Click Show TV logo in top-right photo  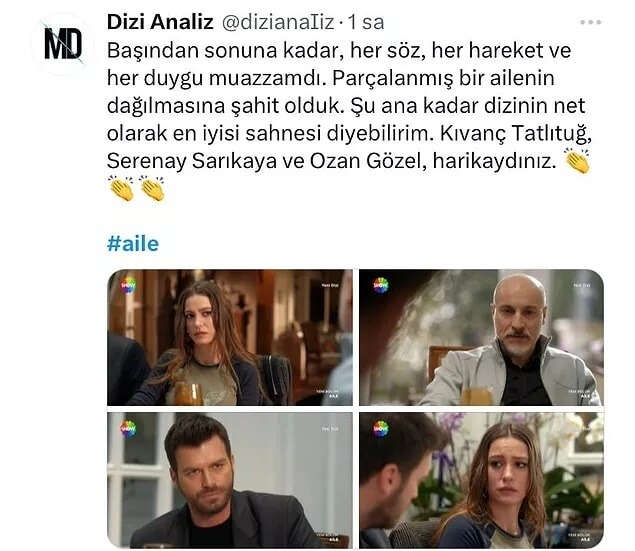point(380,285)
